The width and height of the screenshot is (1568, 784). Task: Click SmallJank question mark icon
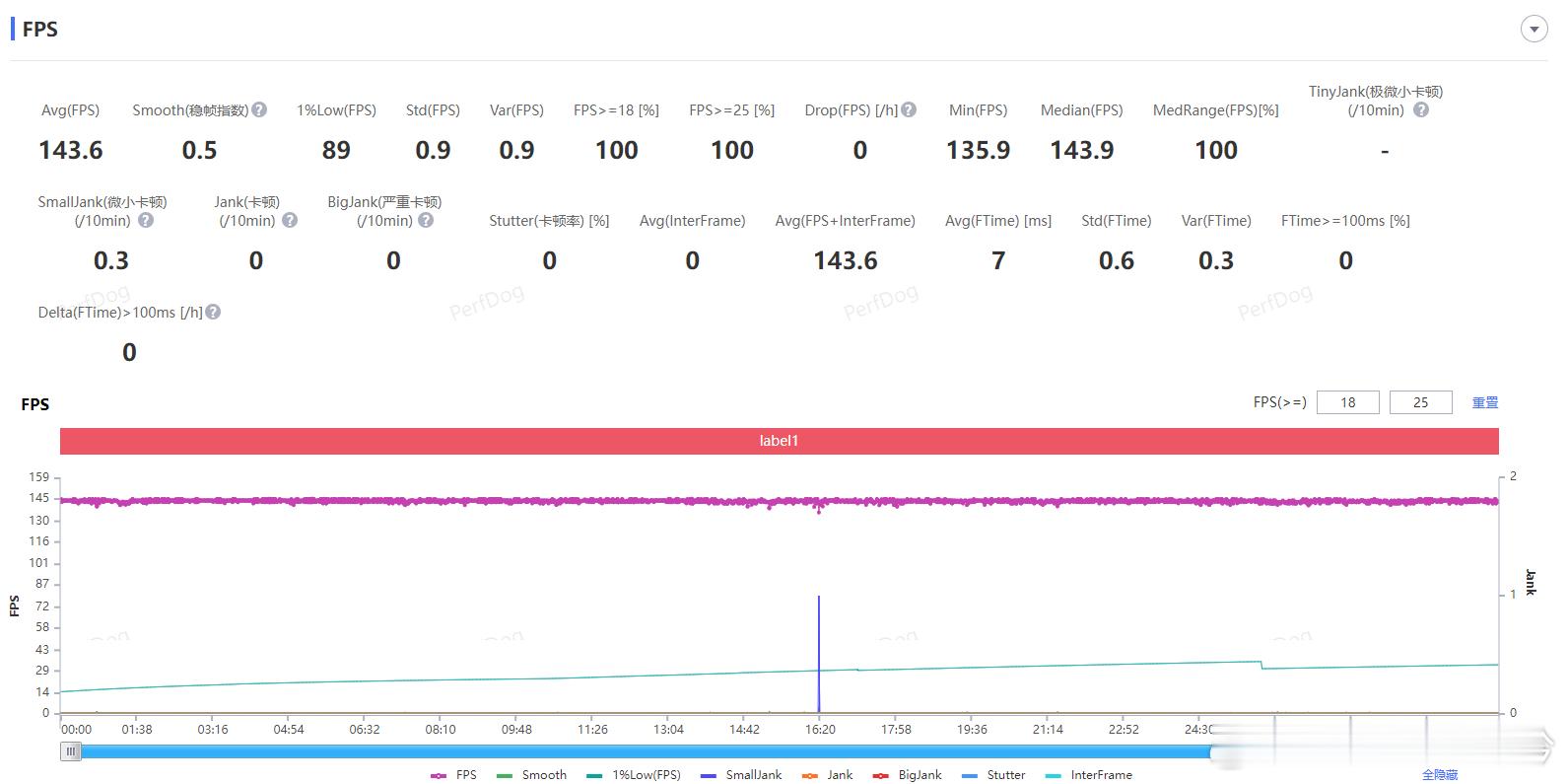[146, 220]
